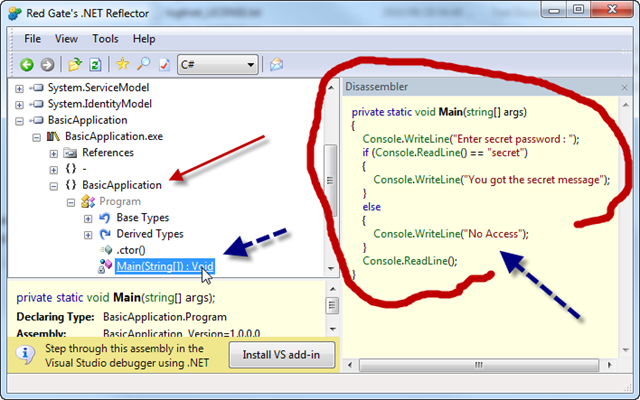Select the Main(String[]) : Void method
Image resolution: width=640 pixels, height=400 pixels.
click(x=165, y=267)
